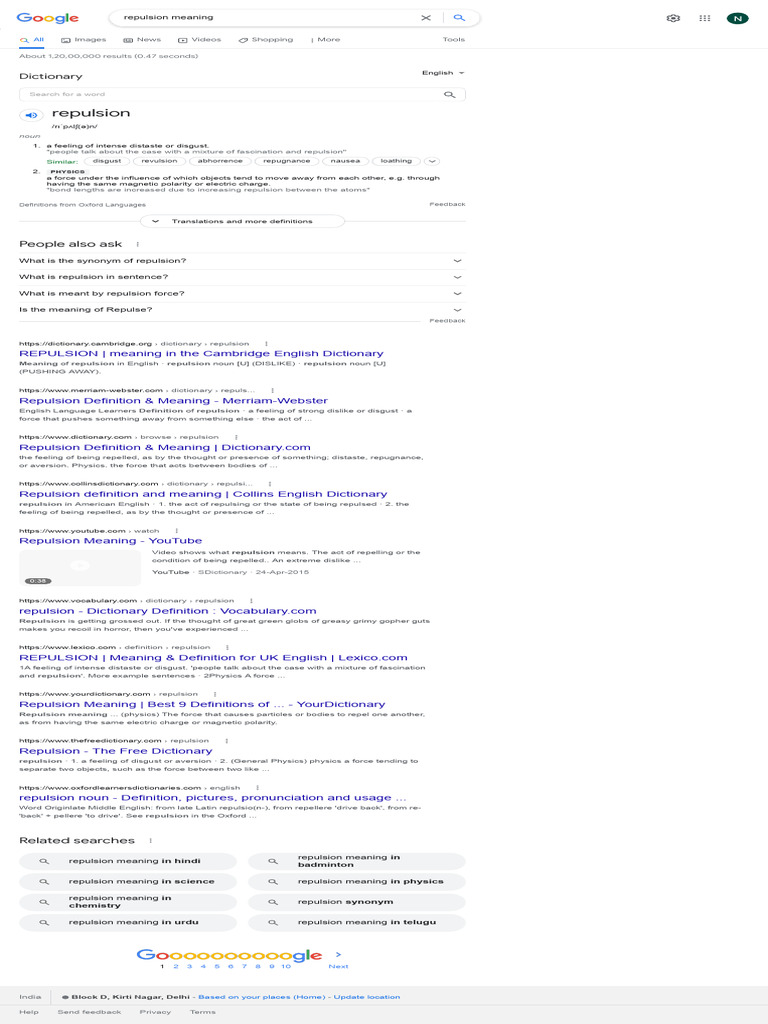
Task: Go to results page 2
Action: (176, 967)
